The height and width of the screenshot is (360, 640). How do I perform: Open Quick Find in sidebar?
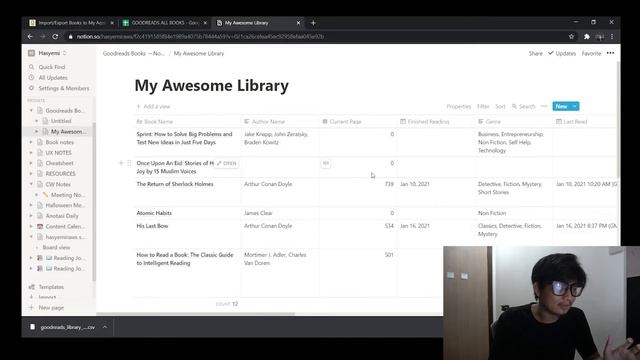tap(51, 67)
